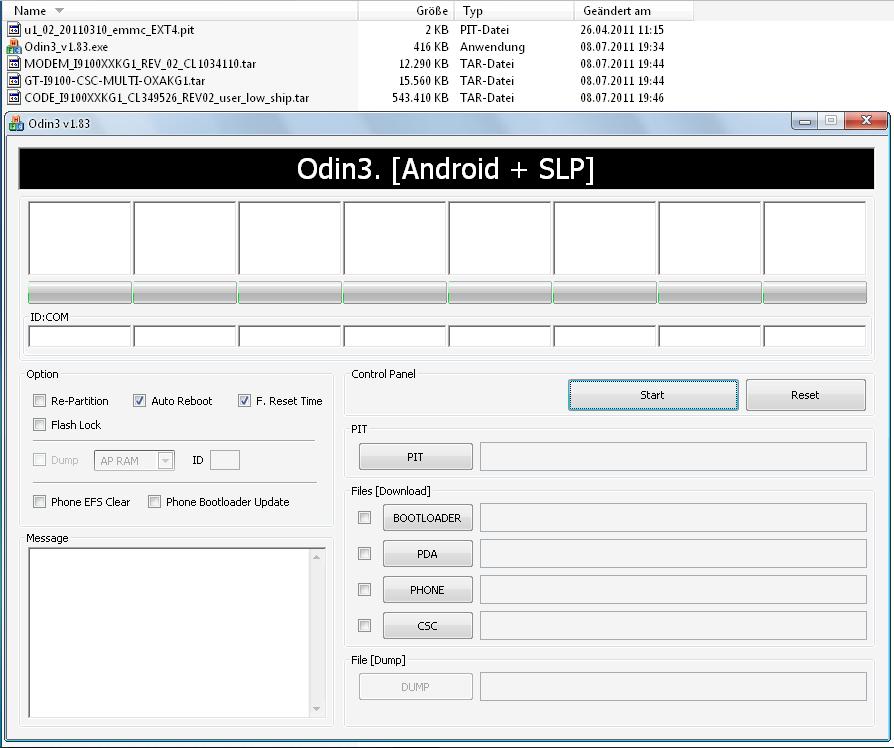This screenshot has height=748, width=894.
Task: Click the CSC file path field
Action: tap(673, 625)
